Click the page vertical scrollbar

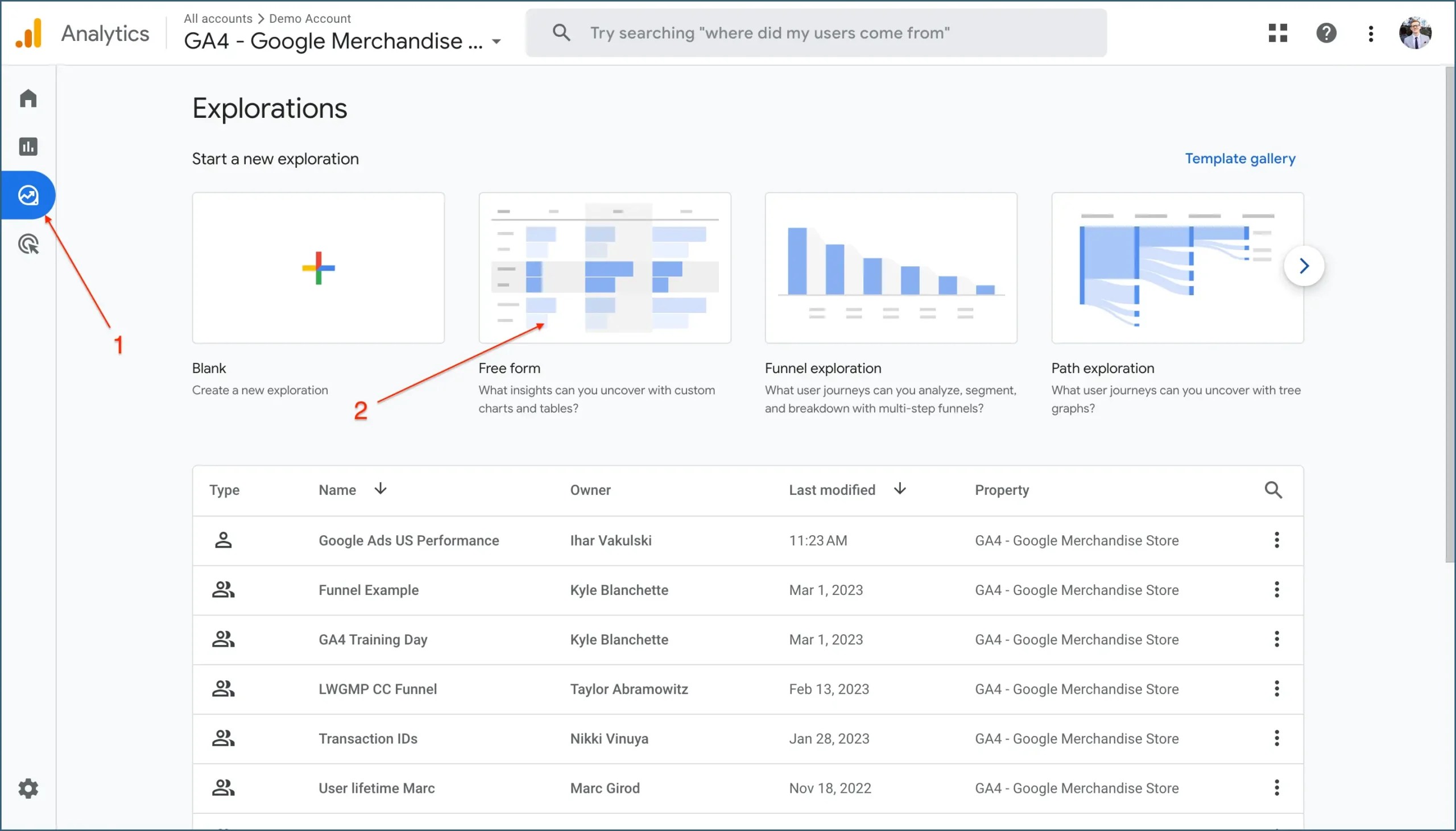(x=1450, y=314)
